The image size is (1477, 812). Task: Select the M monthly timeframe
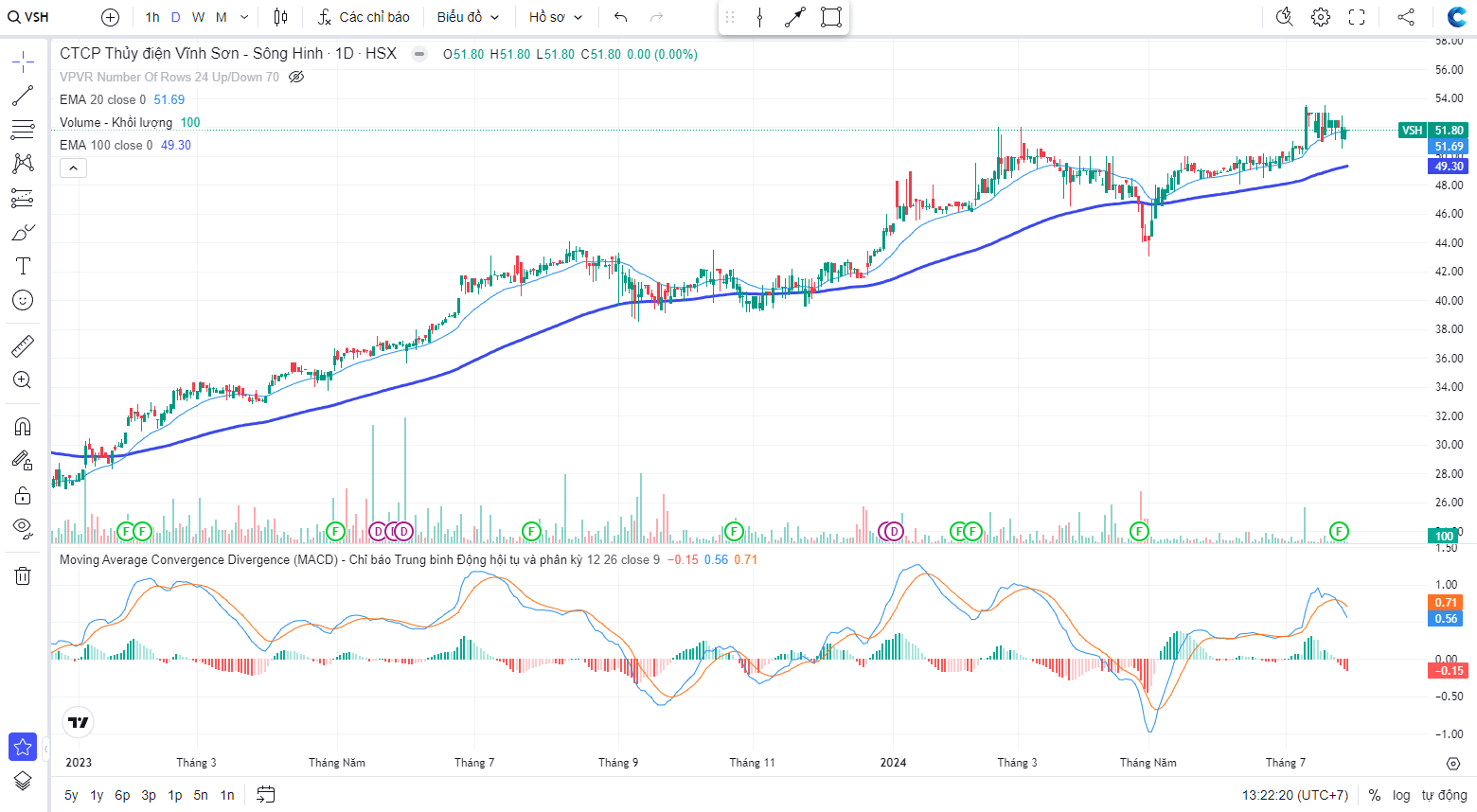coord(222,17)
